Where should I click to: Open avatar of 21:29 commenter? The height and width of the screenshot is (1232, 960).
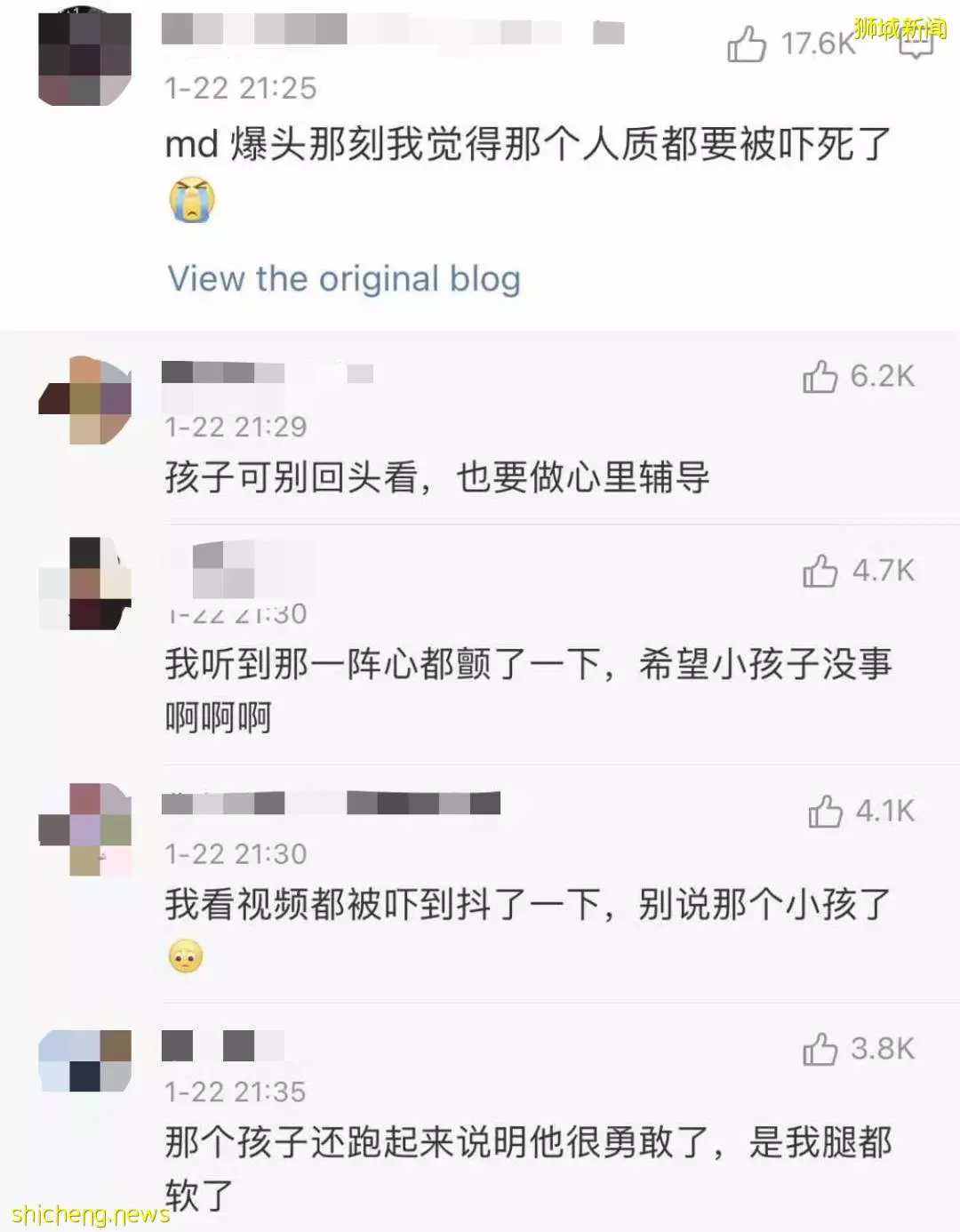tap(85, 400)
